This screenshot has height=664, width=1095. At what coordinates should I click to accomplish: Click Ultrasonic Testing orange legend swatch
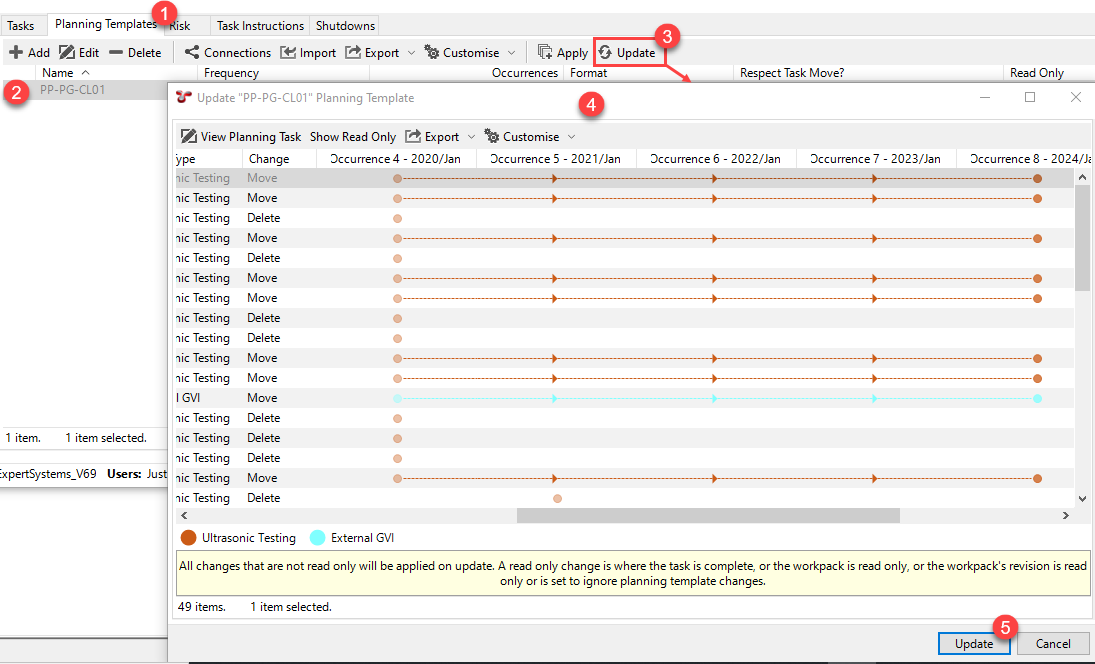tap(189, 538)
